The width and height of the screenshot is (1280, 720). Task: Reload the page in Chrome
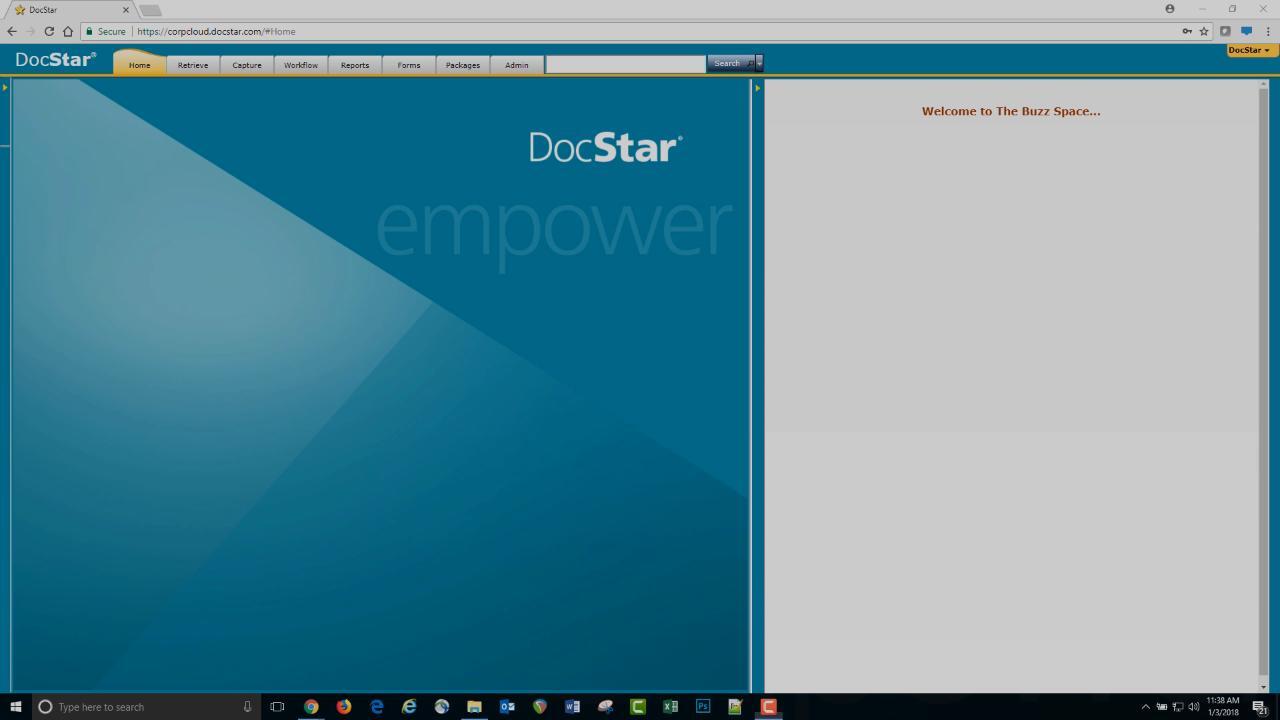click(x=49, y=31)
